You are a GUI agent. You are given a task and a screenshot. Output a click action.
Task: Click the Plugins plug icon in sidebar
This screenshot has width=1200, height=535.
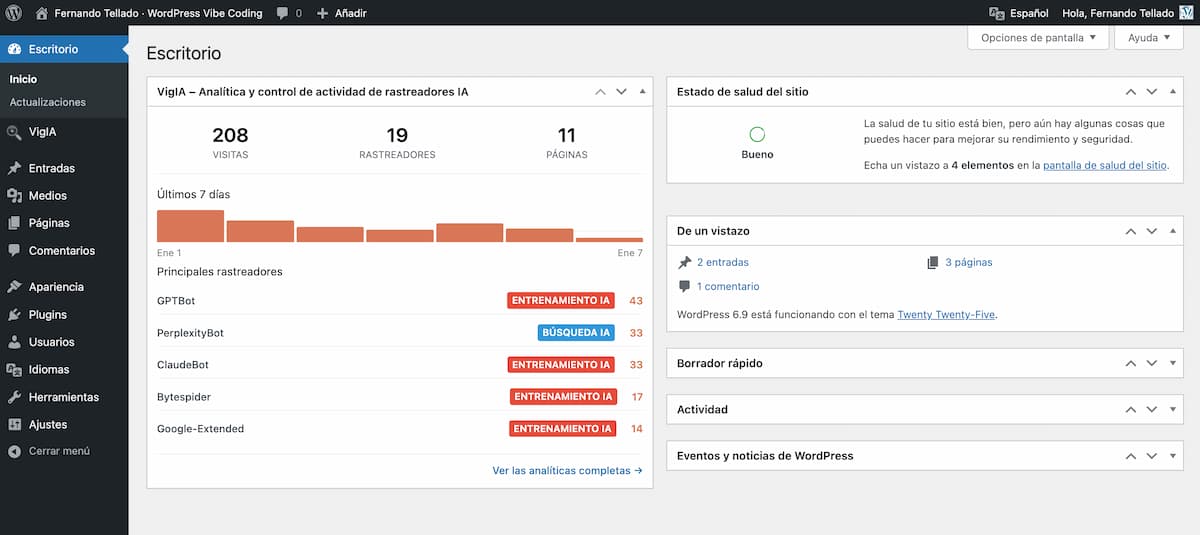[x=14, y=314]
